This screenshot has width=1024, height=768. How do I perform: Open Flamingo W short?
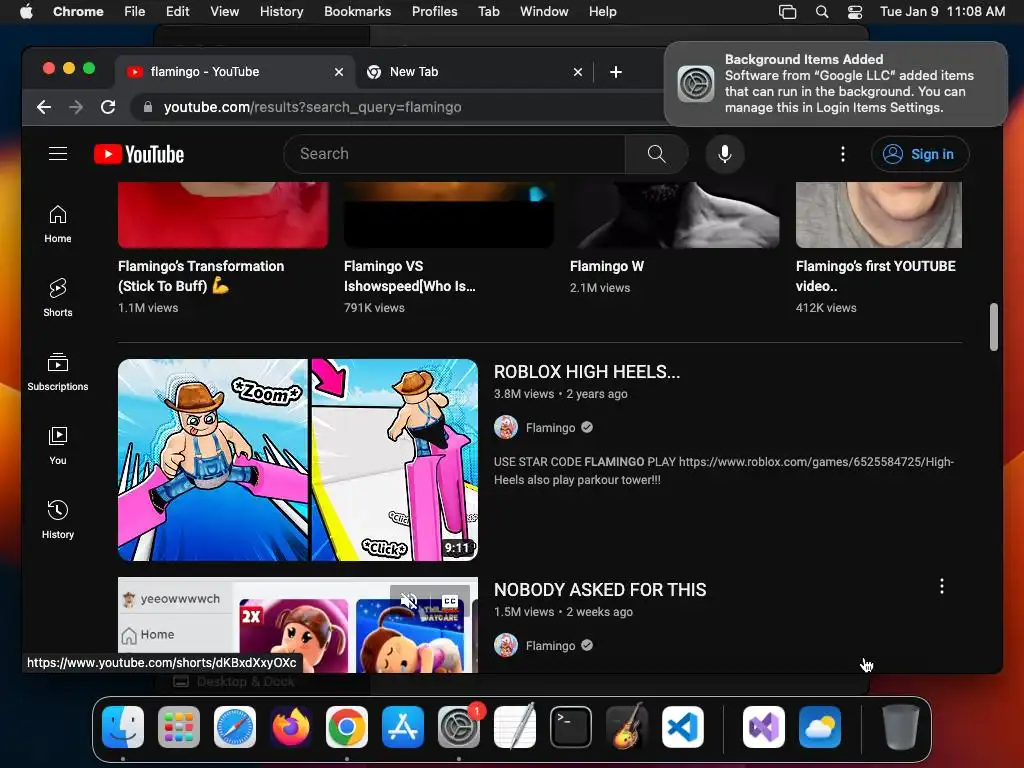click(x=607, y=266)
